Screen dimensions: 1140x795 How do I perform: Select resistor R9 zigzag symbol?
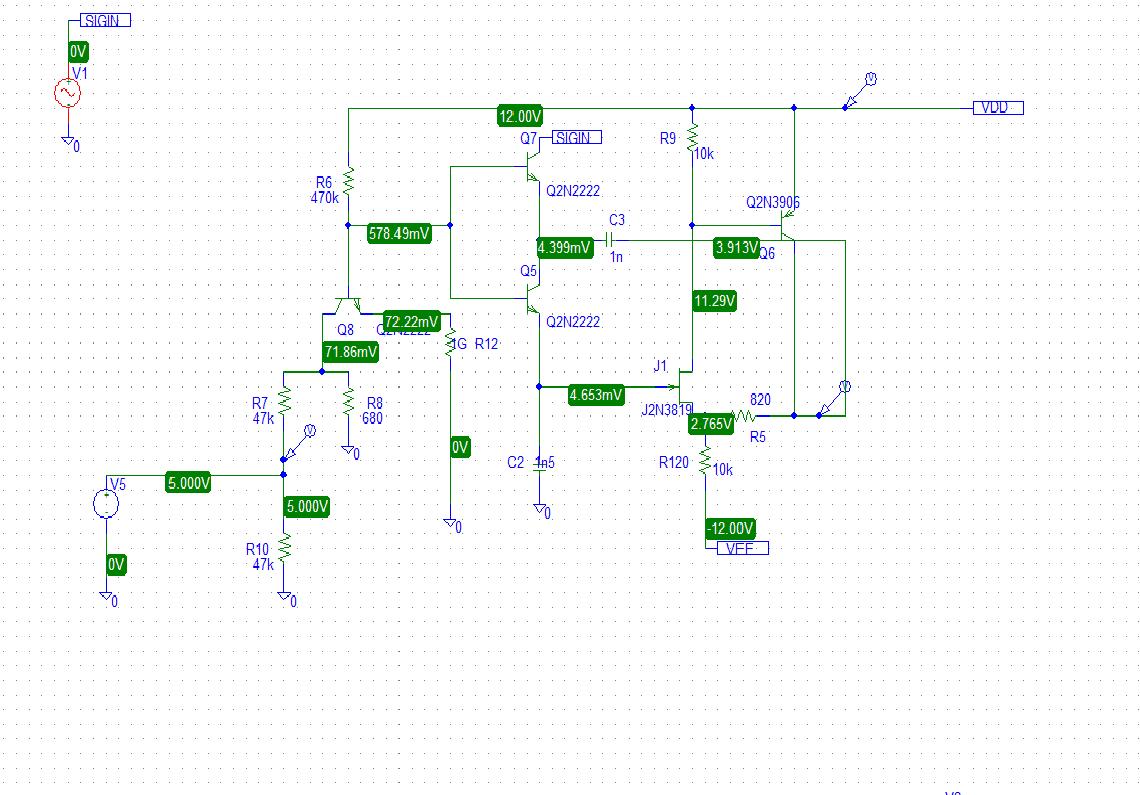pyautogui.click(x=692, y=137)
